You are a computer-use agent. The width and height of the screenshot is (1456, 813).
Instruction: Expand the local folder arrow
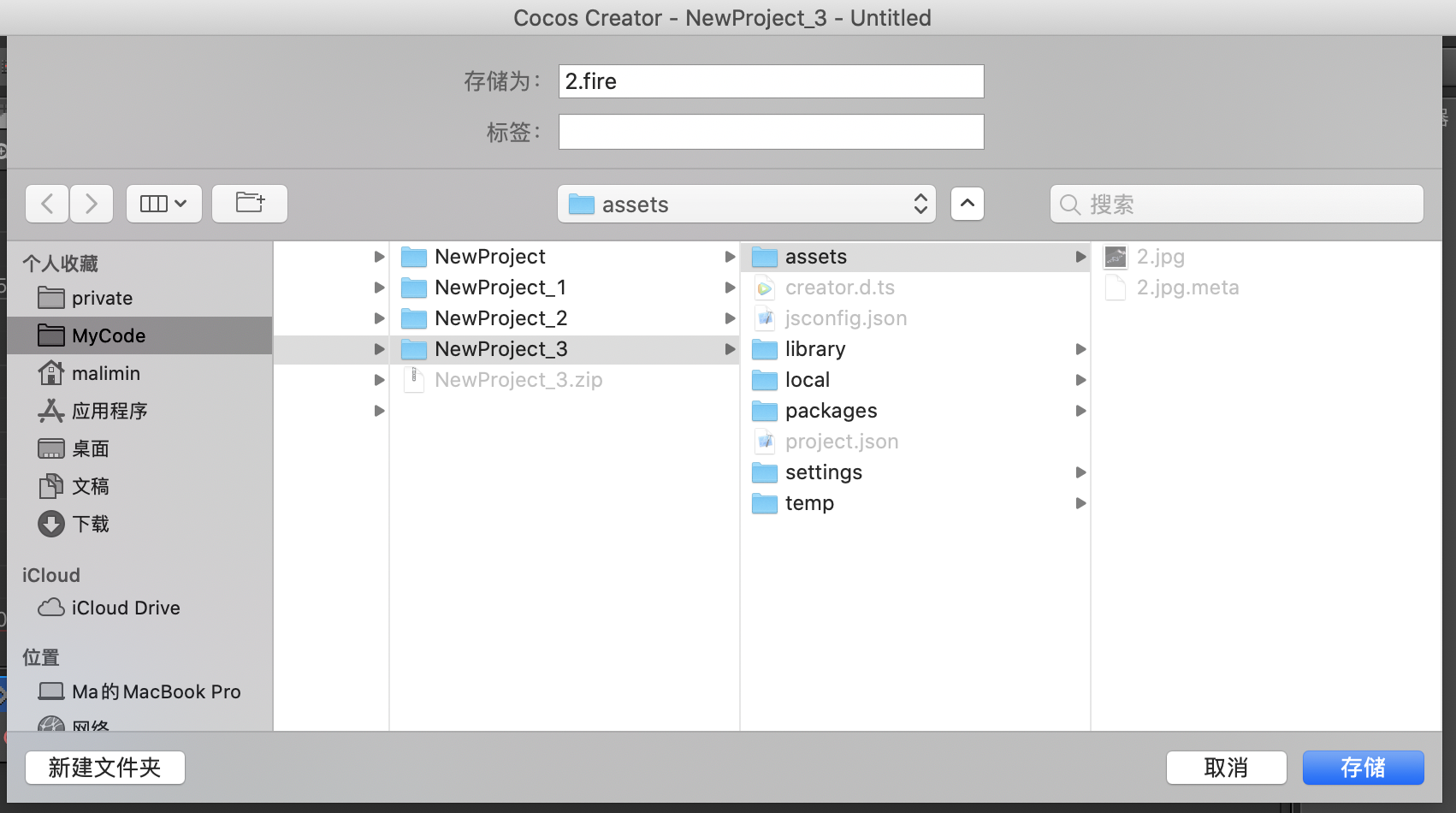[1080, 380]
